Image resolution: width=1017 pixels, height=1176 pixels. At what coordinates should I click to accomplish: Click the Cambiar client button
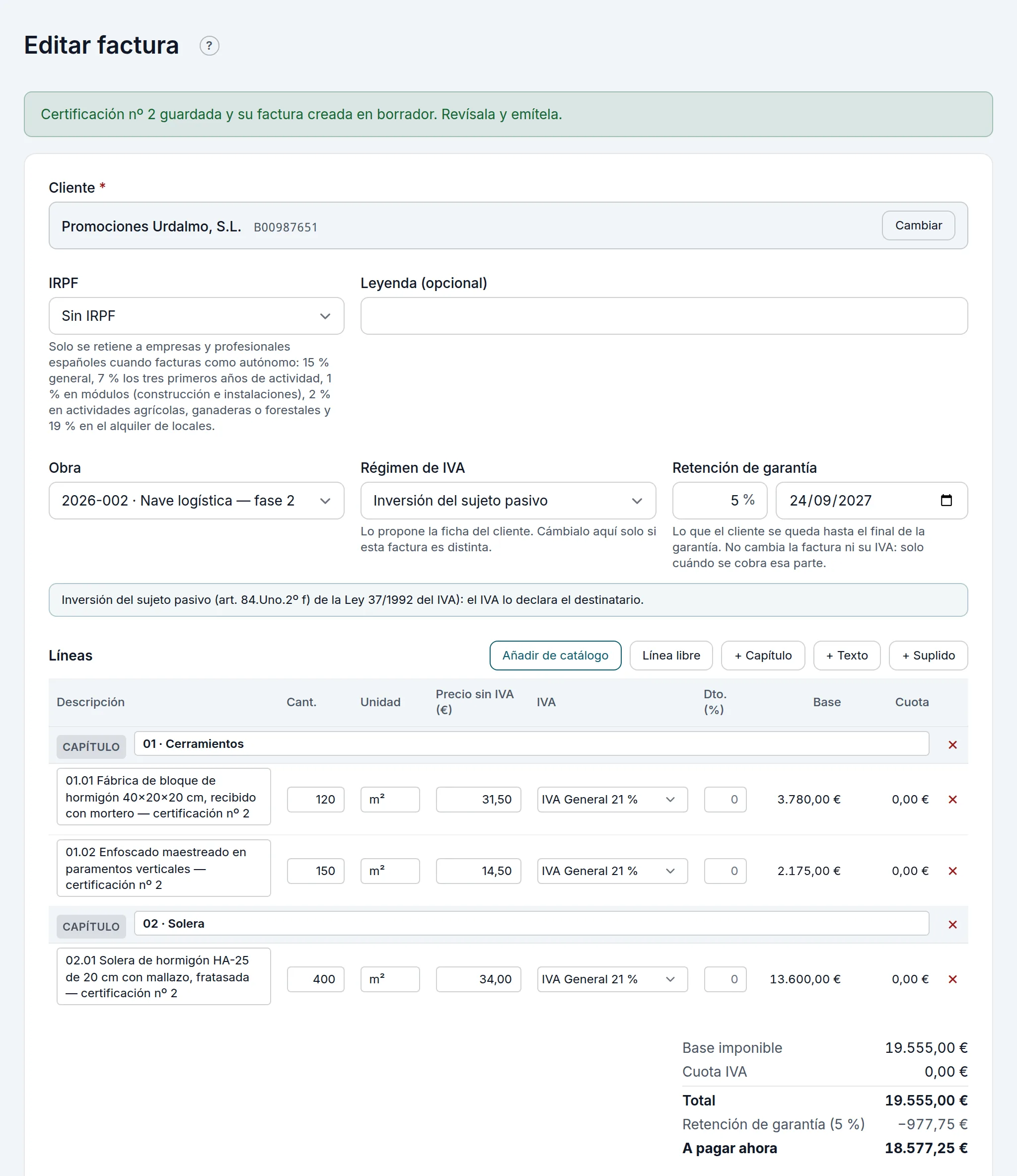click(918, 225)
